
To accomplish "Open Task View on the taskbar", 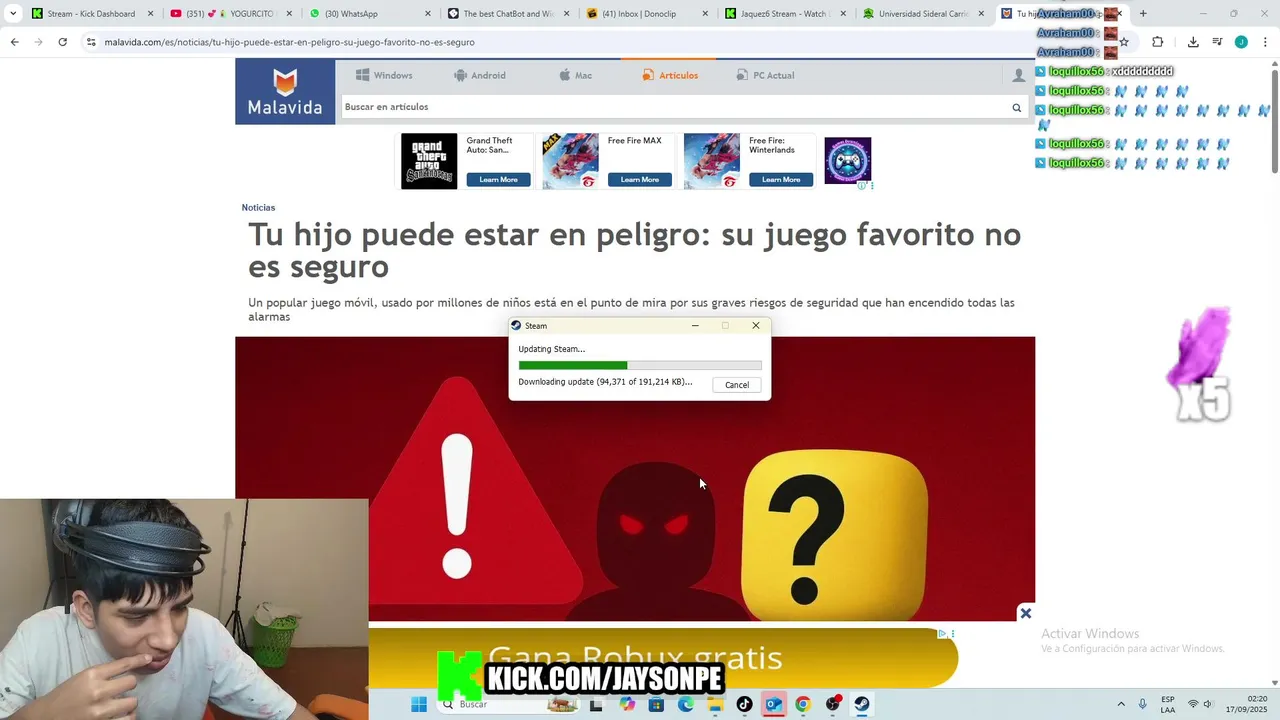I will (x=596, y=704).
